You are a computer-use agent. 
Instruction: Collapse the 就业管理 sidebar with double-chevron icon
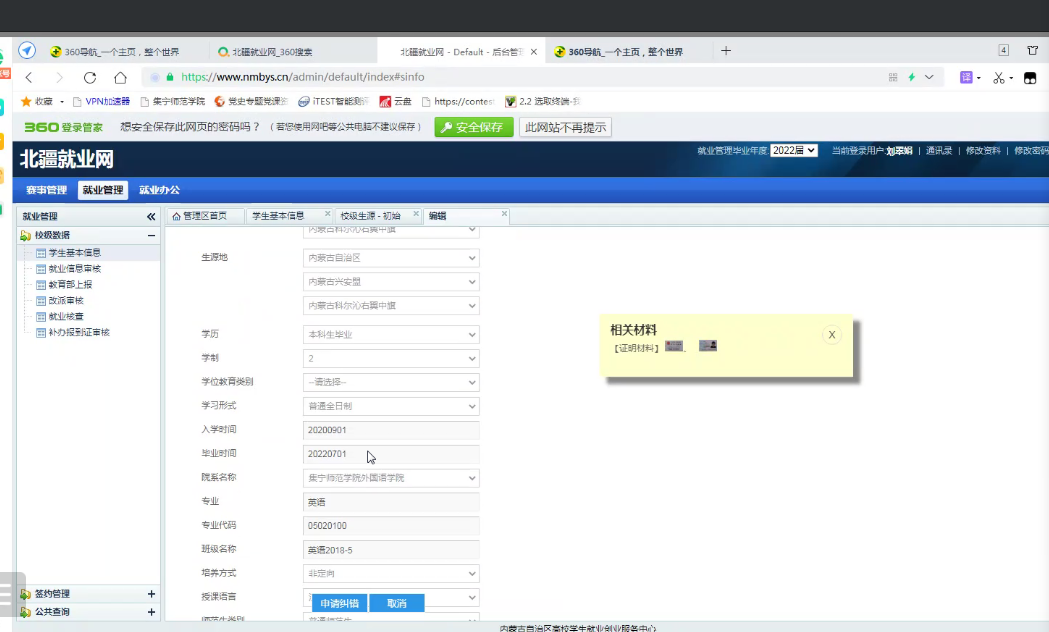(151, 216)
